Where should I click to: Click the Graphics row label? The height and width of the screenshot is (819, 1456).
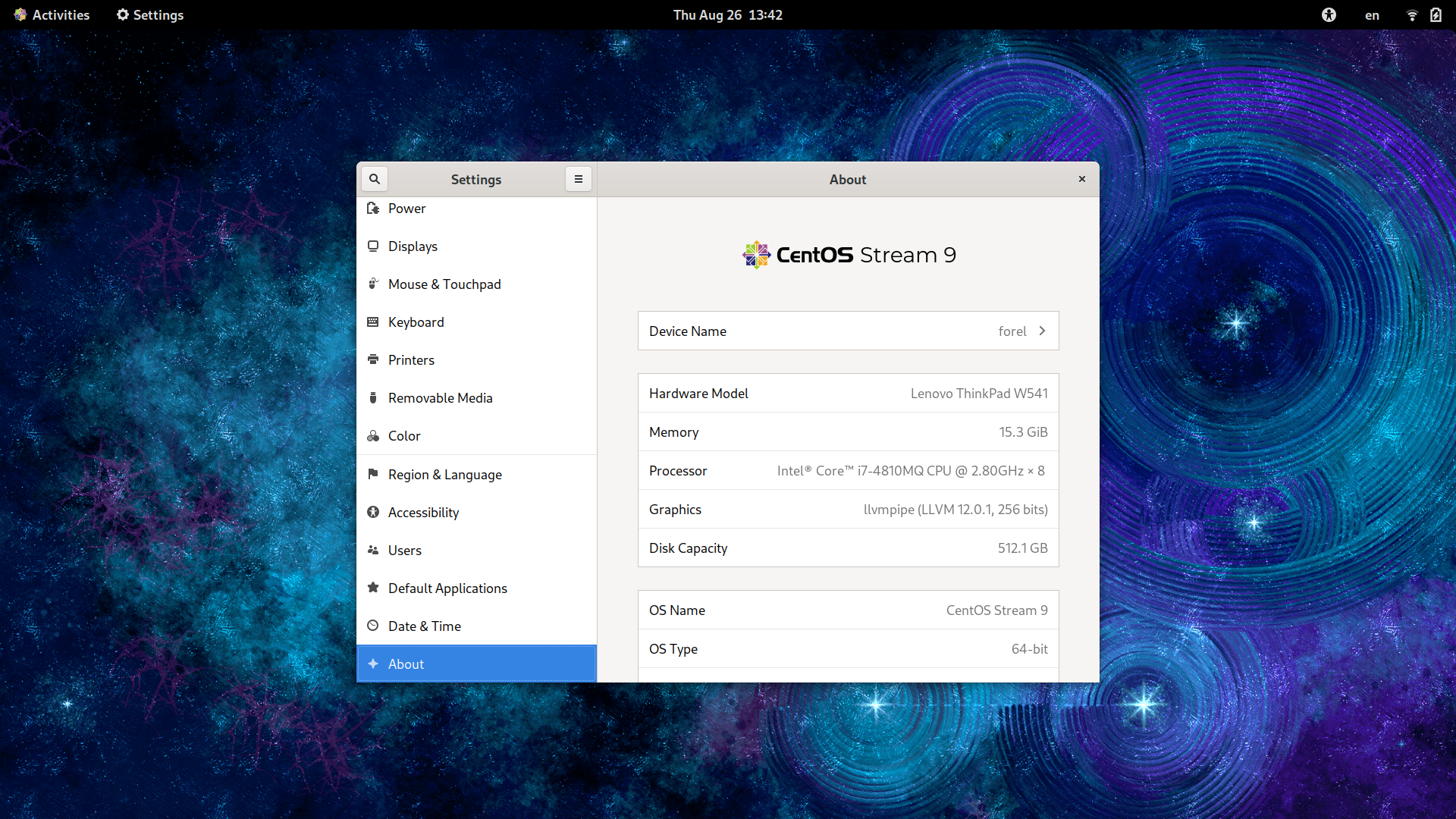(675, 510)
